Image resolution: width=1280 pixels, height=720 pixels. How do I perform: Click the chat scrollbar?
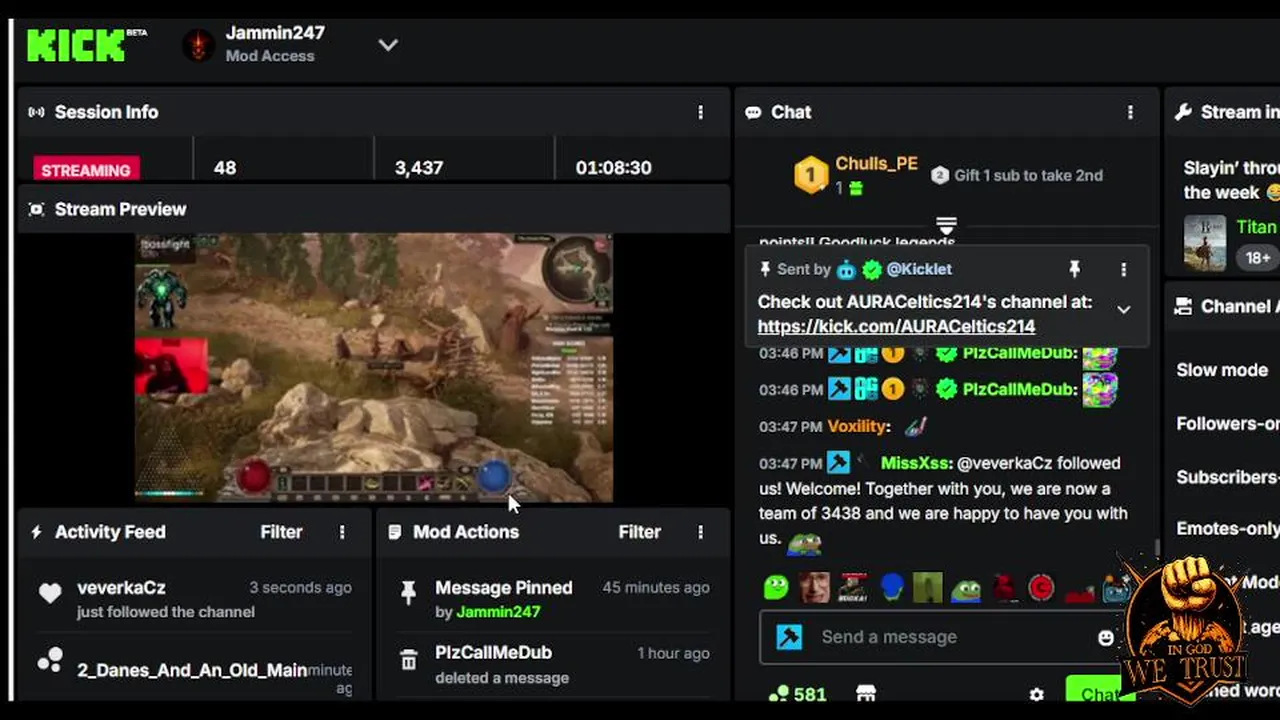[1156, 550]
